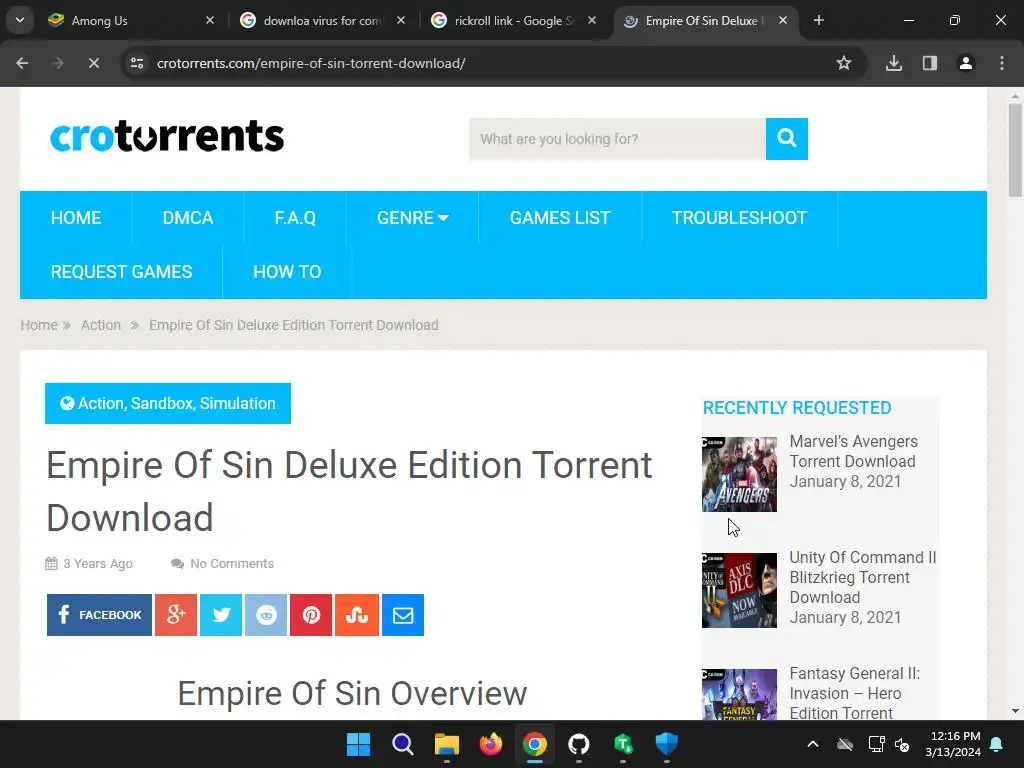Open taskbar Search icon

click(402, 744)
